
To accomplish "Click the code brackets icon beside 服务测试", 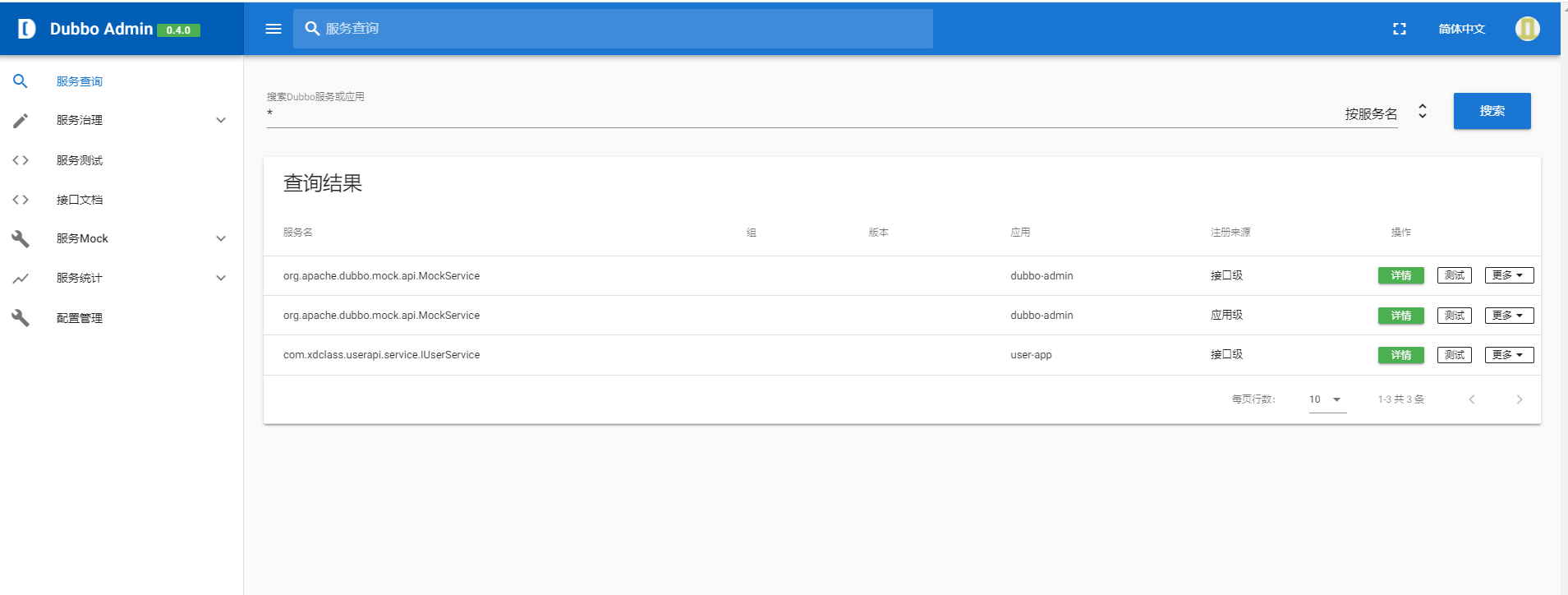I will click(21, 160).
